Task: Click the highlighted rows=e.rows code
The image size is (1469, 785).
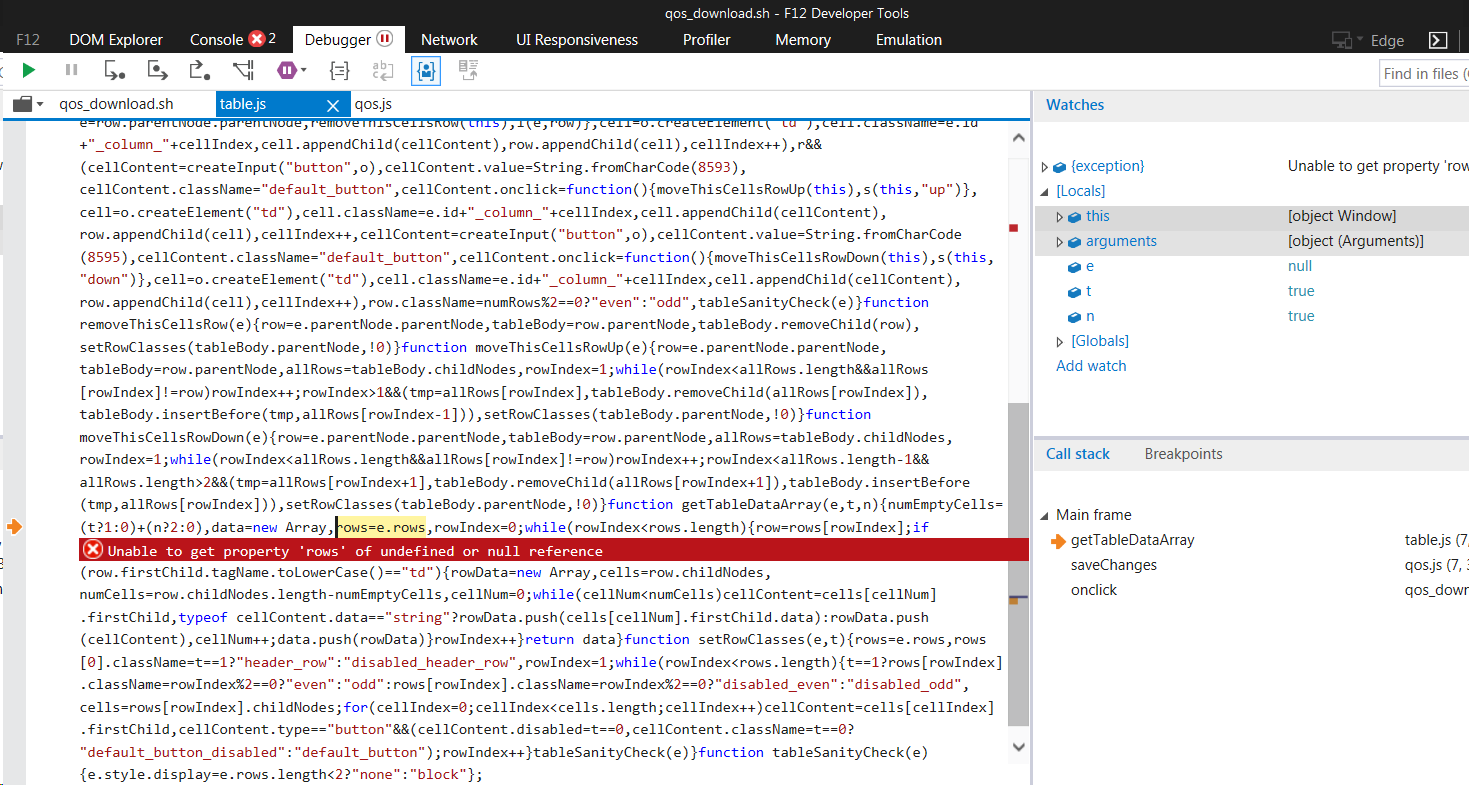Action: coord(381,527)
